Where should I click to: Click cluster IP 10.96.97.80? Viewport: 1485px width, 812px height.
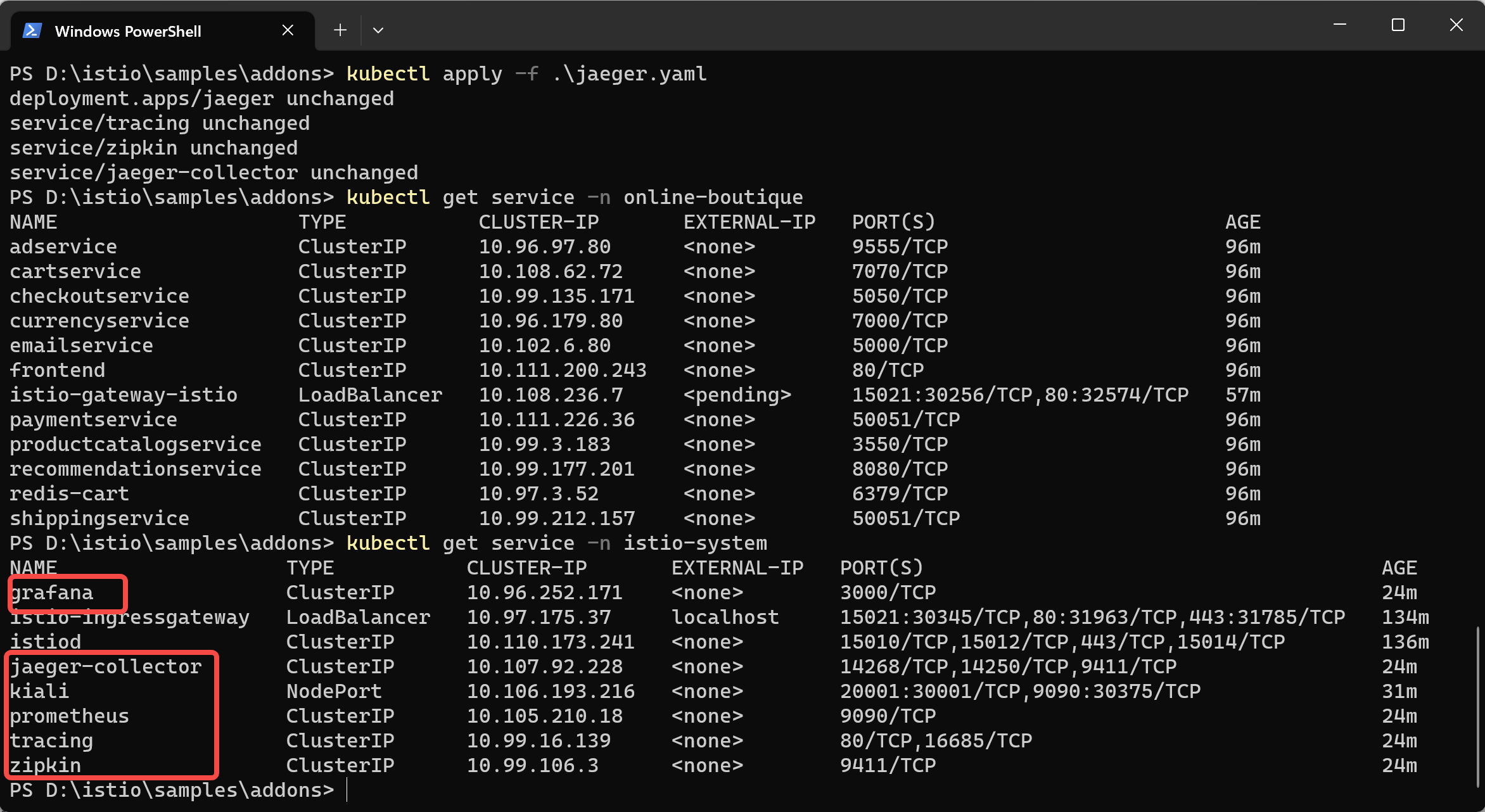tap(545, 247)
